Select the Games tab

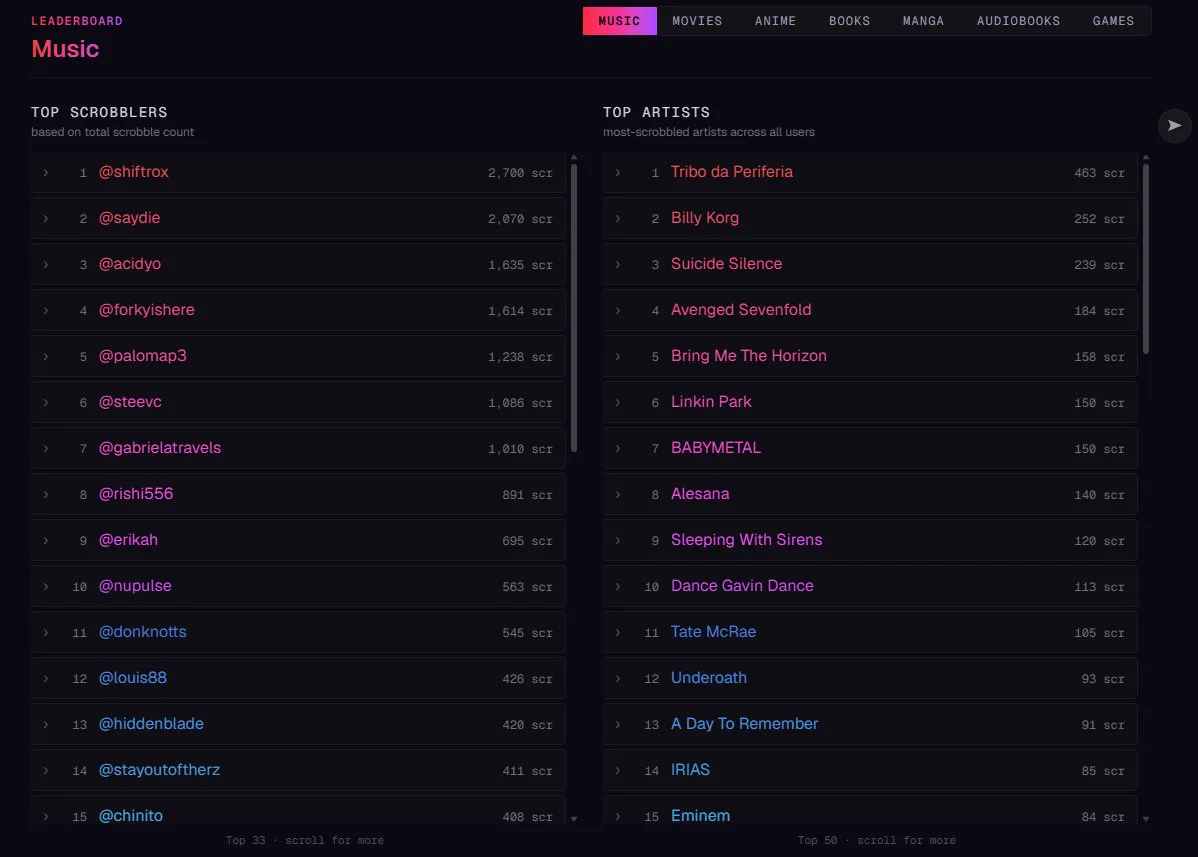[x=1113, y=21]
